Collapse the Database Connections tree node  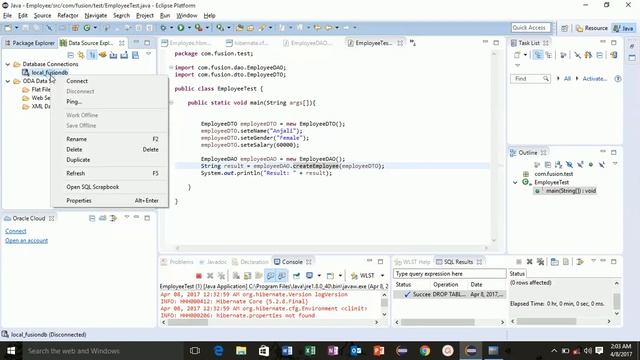click(8, 64)
